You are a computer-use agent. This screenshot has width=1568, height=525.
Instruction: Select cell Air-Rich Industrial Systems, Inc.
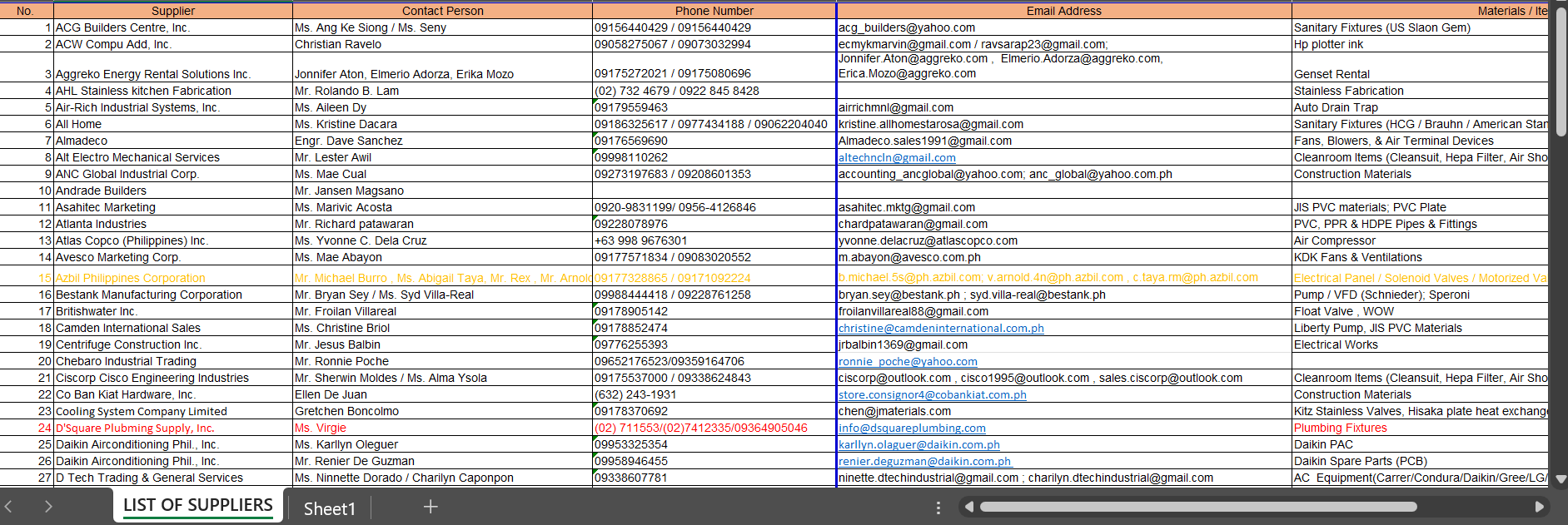[173, 107]
